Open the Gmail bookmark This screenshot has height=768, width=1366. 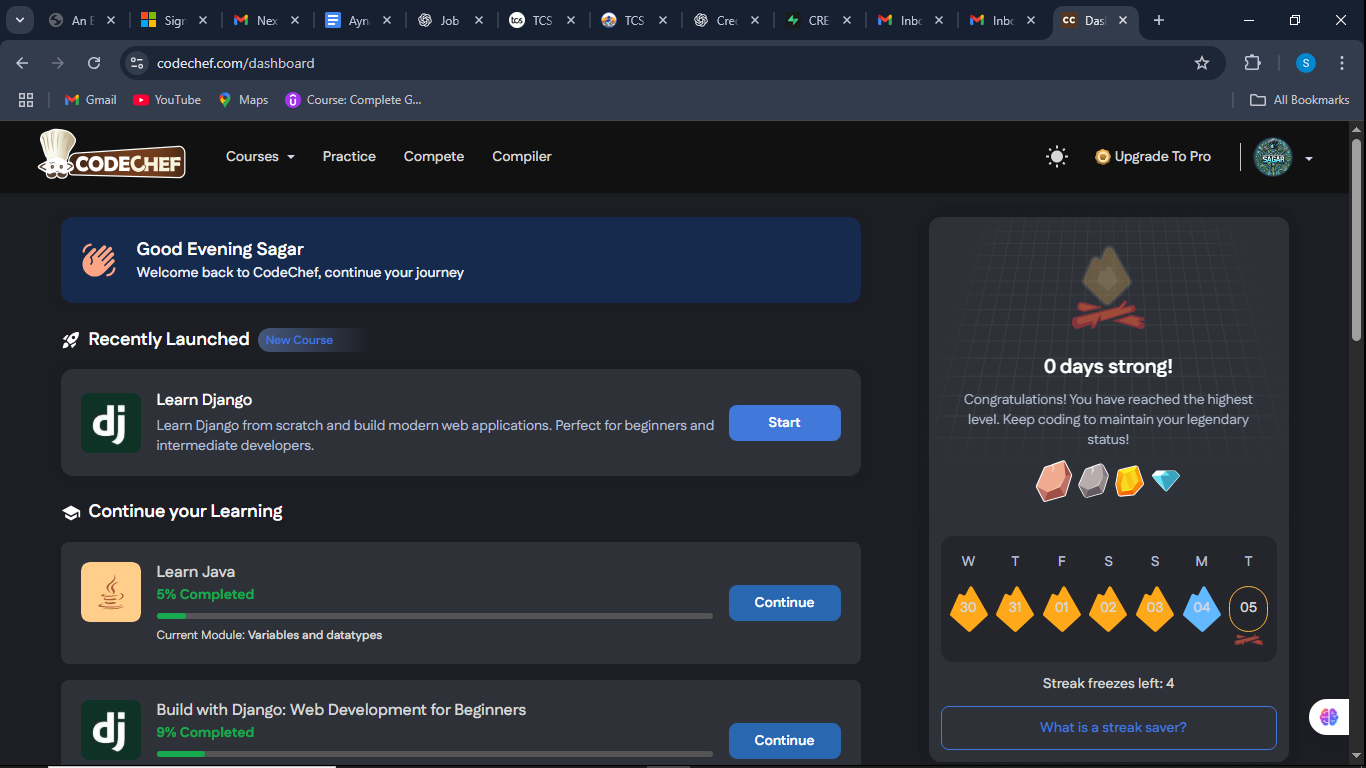pos(91,100)
